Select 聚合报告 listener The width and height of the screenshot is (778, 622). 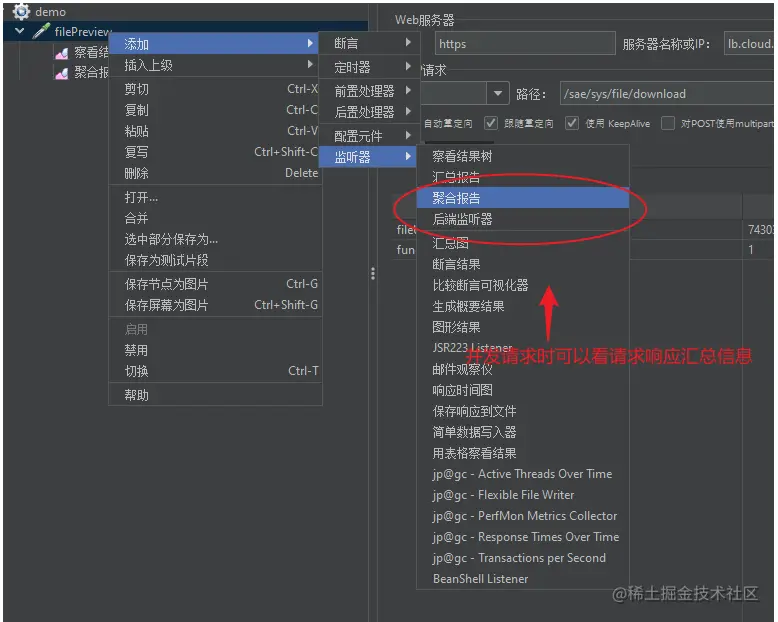point(523,198)
